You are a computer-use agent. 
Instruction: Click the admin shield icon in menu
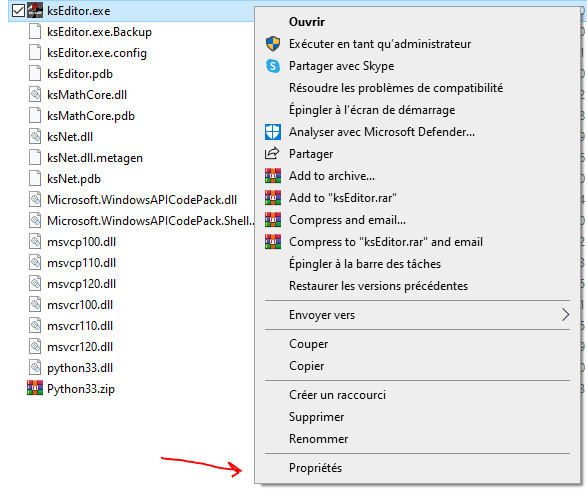[273, 44]
